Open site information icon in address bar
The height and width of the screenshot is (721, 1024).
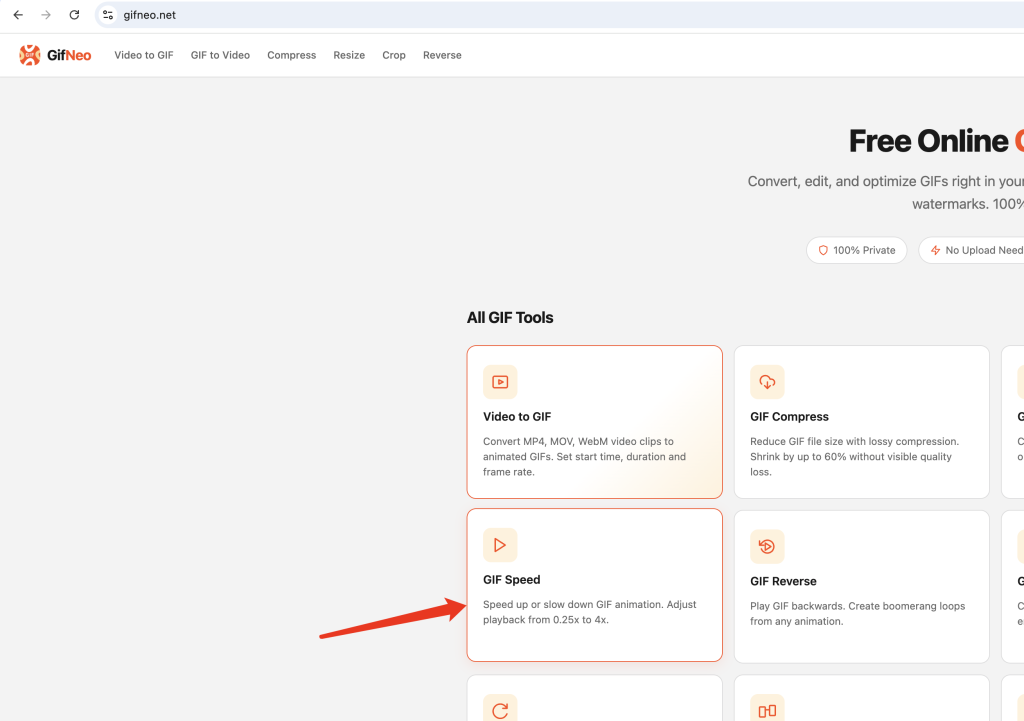(x=108, y=14)
